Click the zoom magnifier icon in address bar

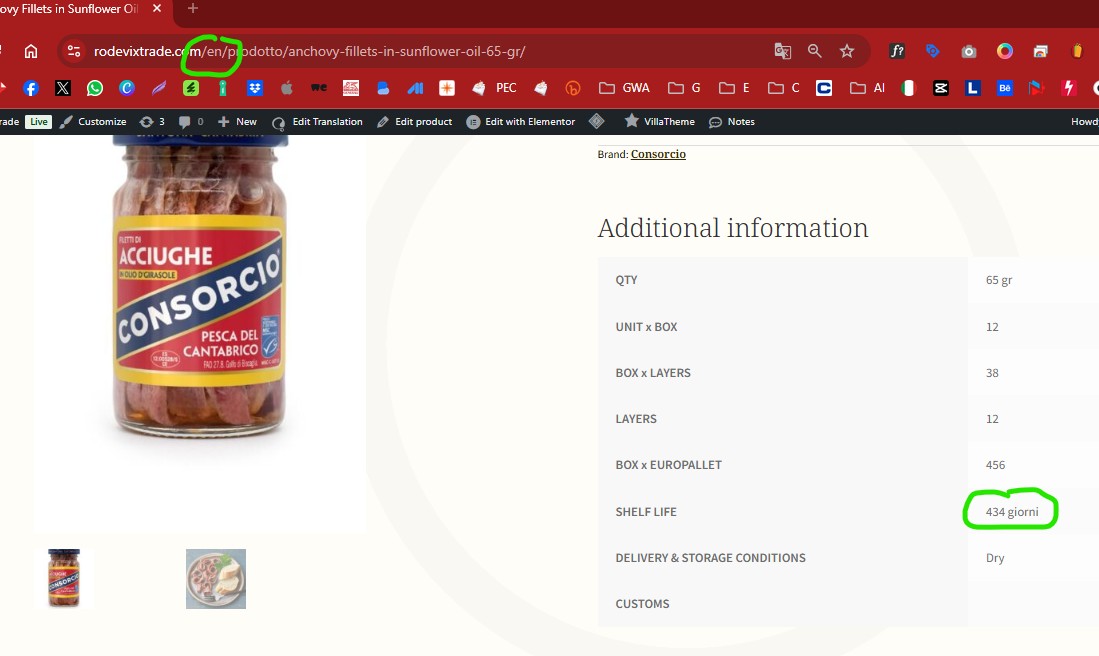[x=814, y=51]
